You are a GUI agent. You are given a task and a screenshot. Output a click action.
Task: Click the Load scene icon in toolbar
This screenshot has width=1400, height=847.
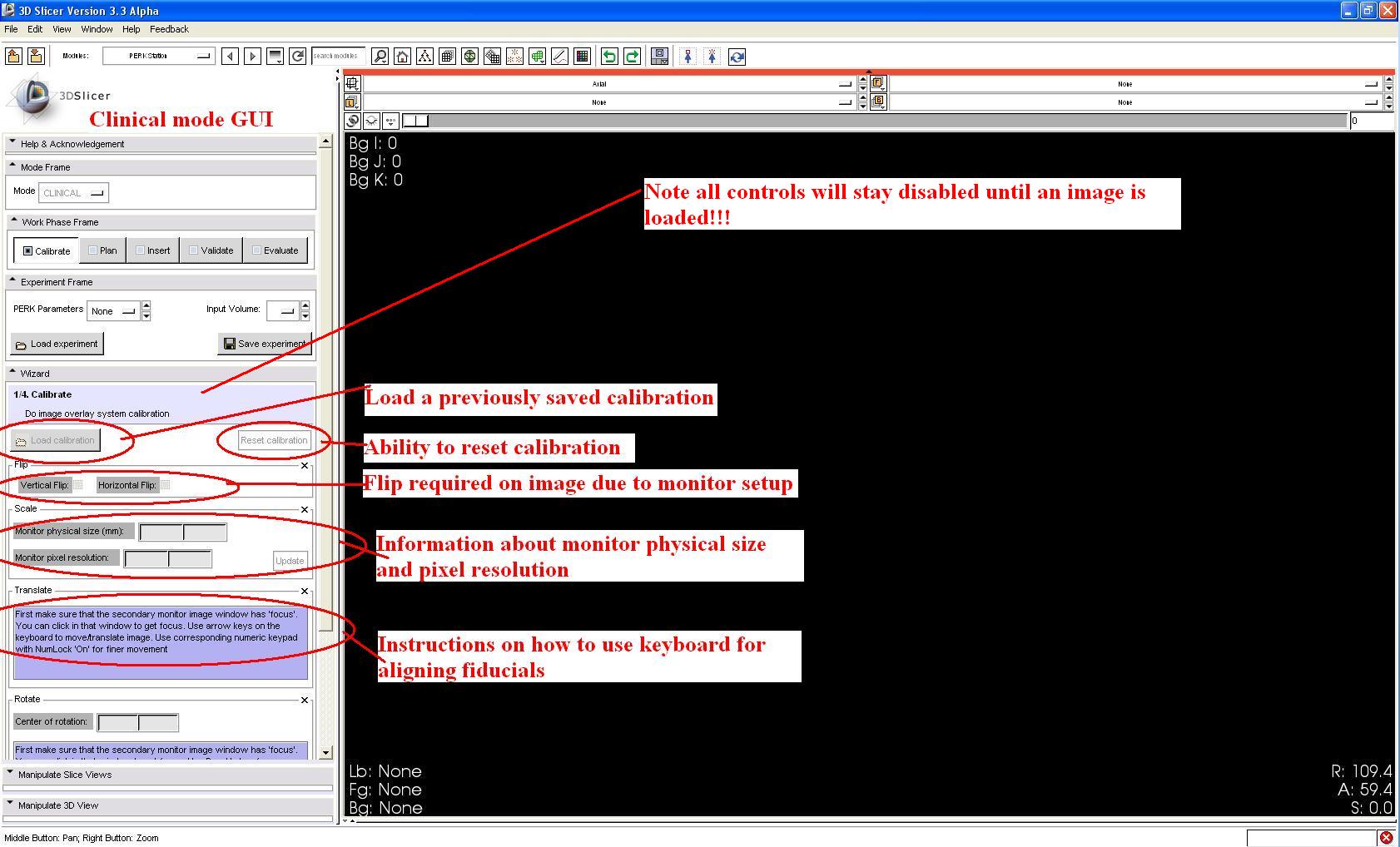(13, 57)
